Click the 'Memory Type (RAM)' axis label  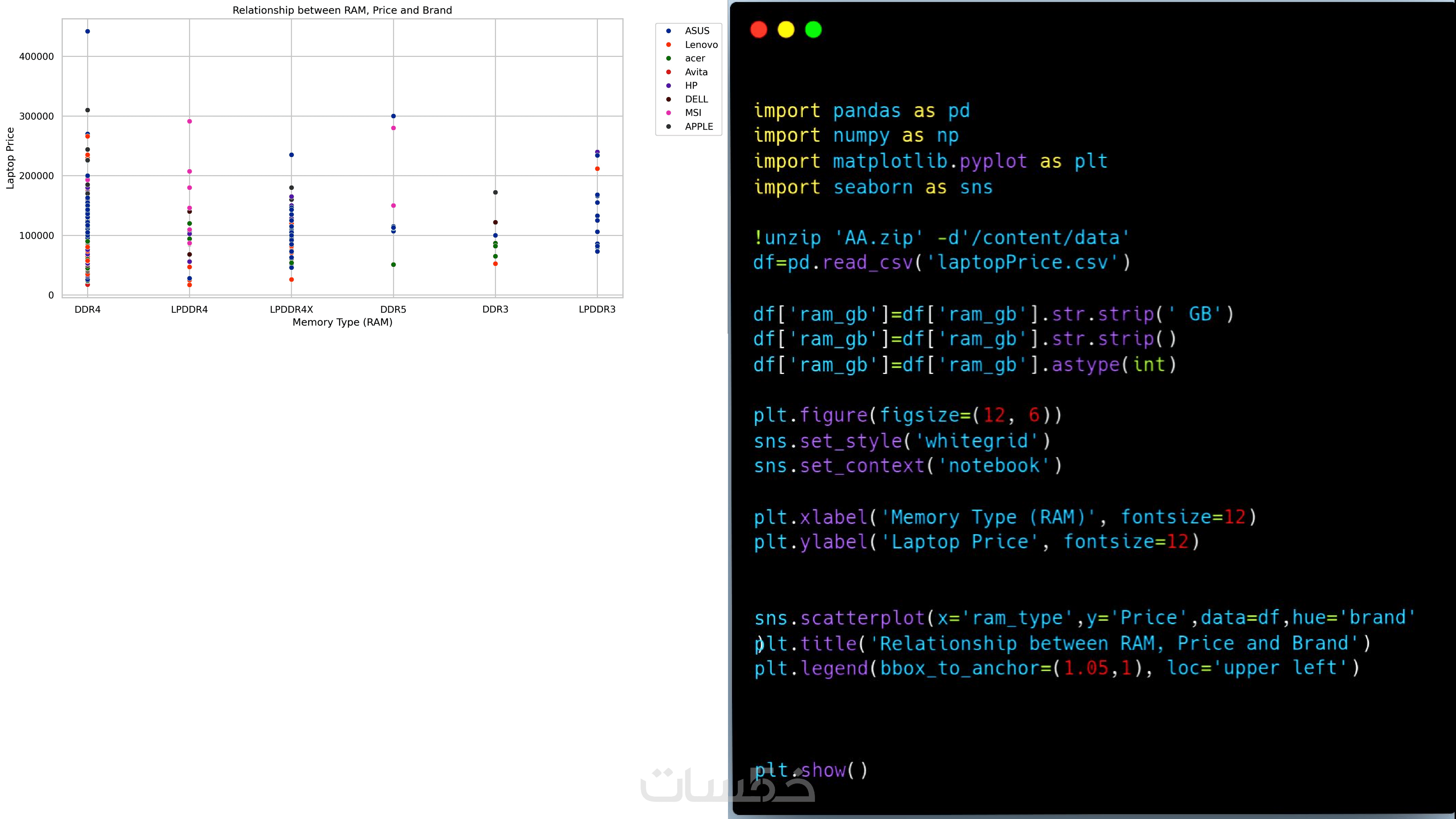(342, 323)
